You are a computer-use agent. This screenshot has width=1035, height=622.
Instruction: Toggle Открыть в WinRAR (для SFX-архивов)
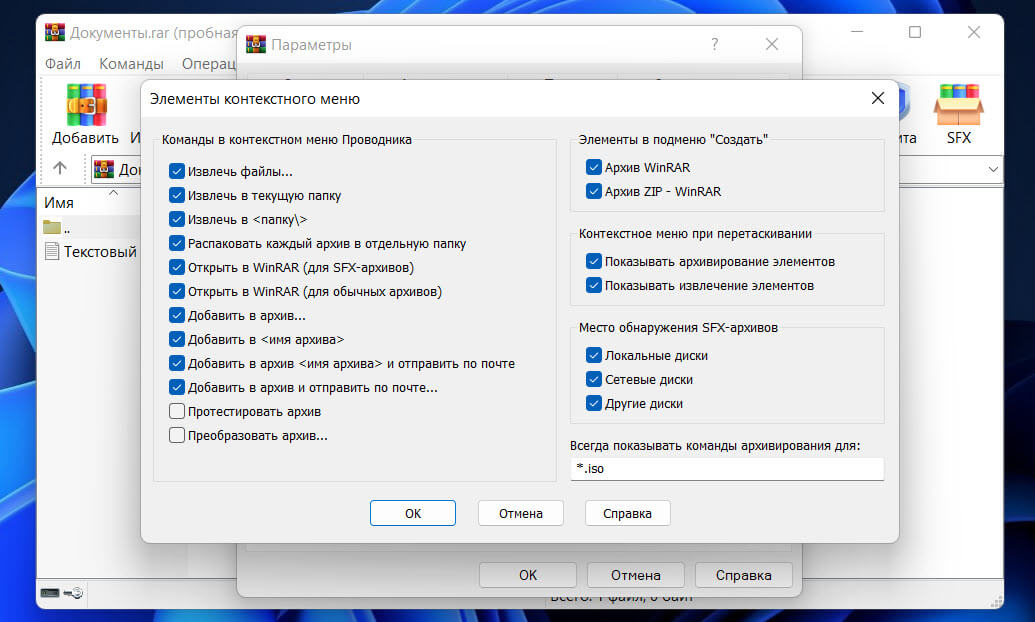click(176, 267)
